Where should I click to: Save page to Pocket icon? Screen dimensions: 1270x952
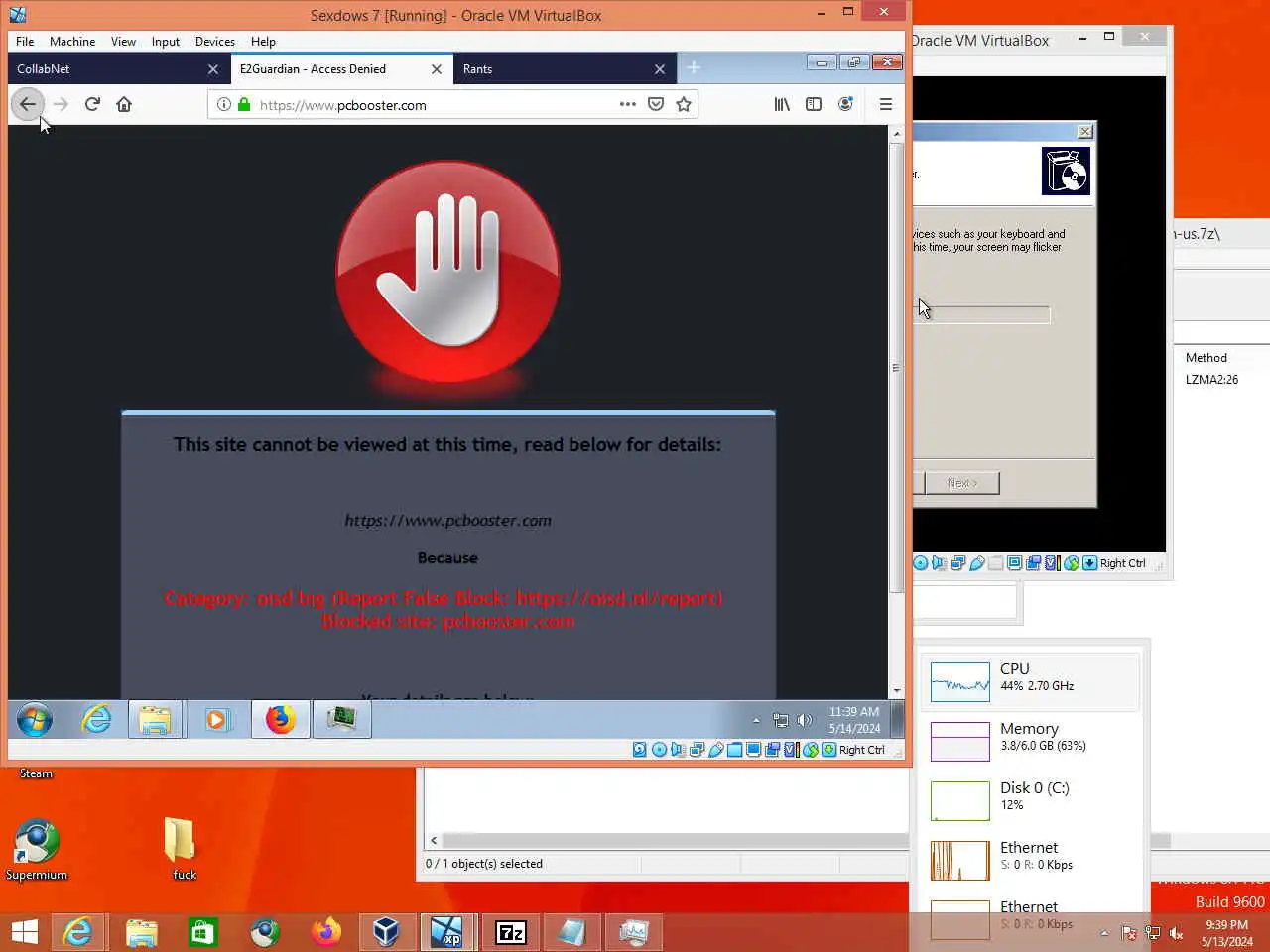656,104
